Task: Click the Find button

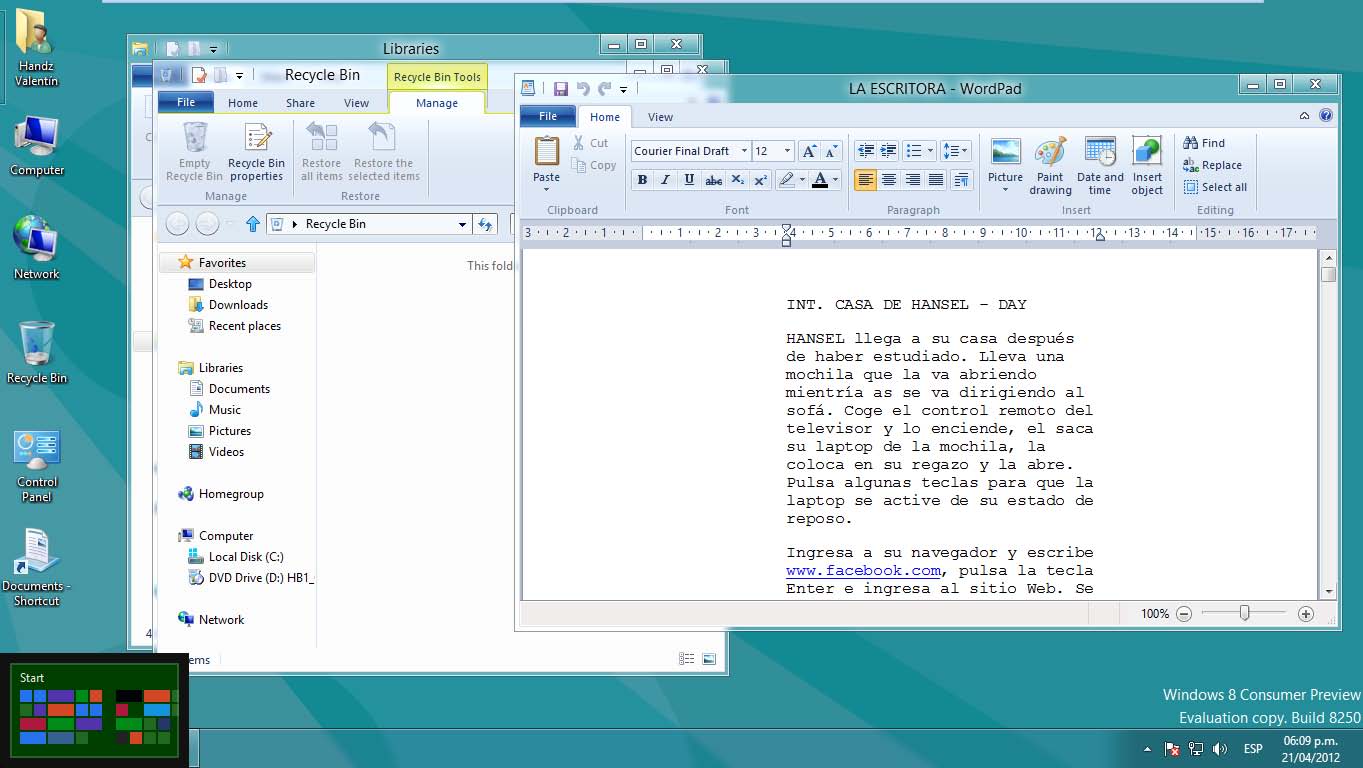Action: point(1204,143)
